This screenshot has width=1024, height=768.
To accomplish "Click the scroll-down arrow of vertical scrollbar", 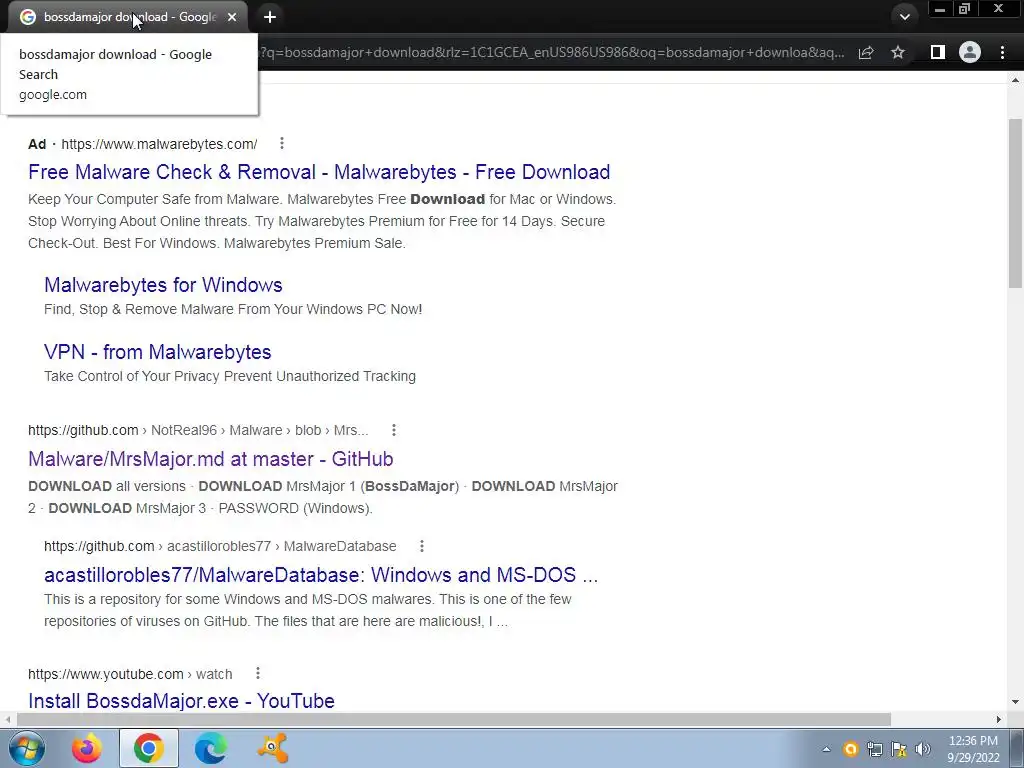I will [1016, 702].
